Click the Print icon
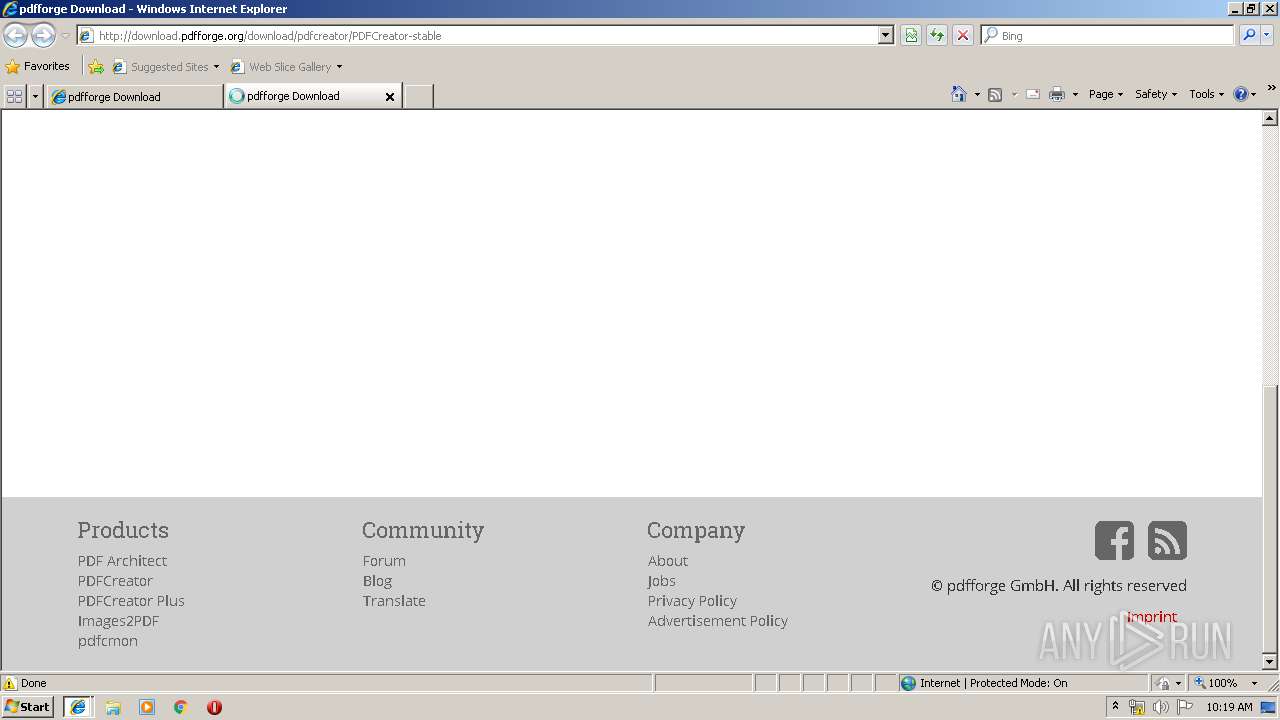 [1057, 94]
